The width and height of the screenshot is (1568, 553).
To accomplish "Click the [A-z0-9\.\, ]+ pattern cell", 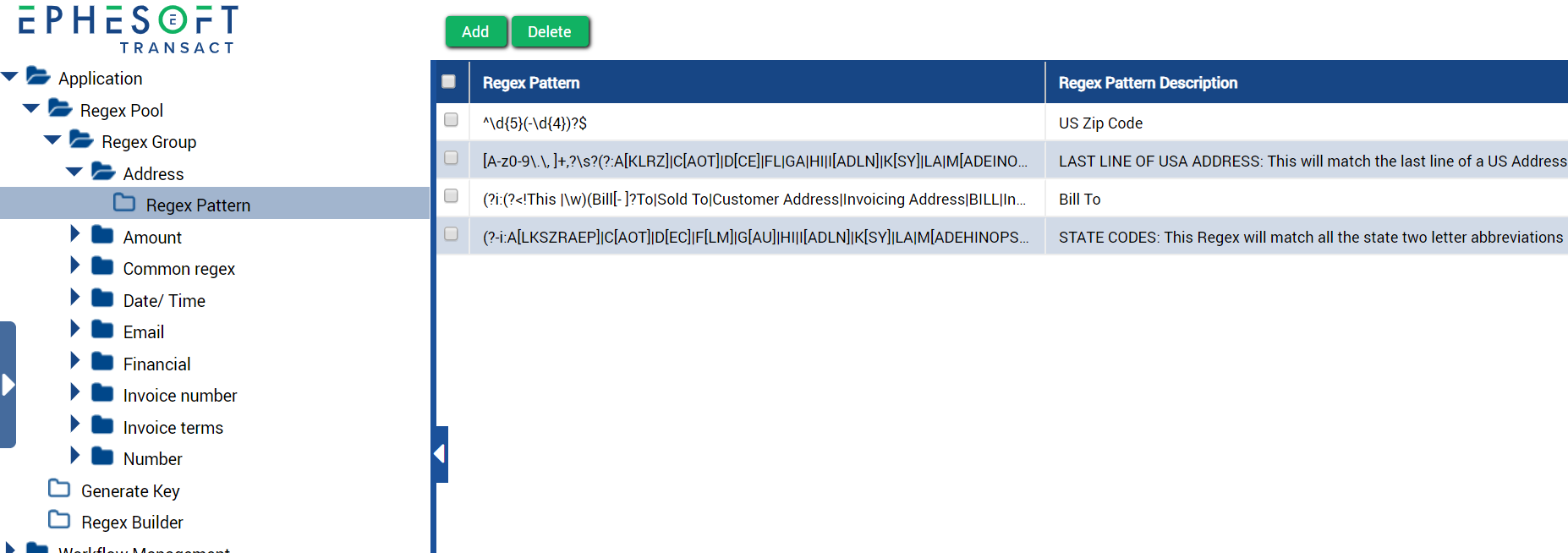I will [755, 162].
